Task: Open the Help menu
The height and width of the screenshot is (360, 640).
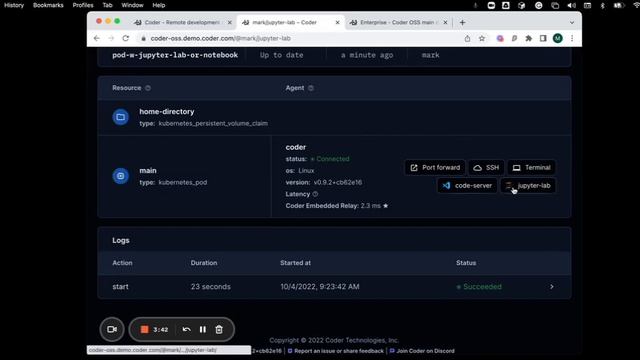Action: point(159,5)
